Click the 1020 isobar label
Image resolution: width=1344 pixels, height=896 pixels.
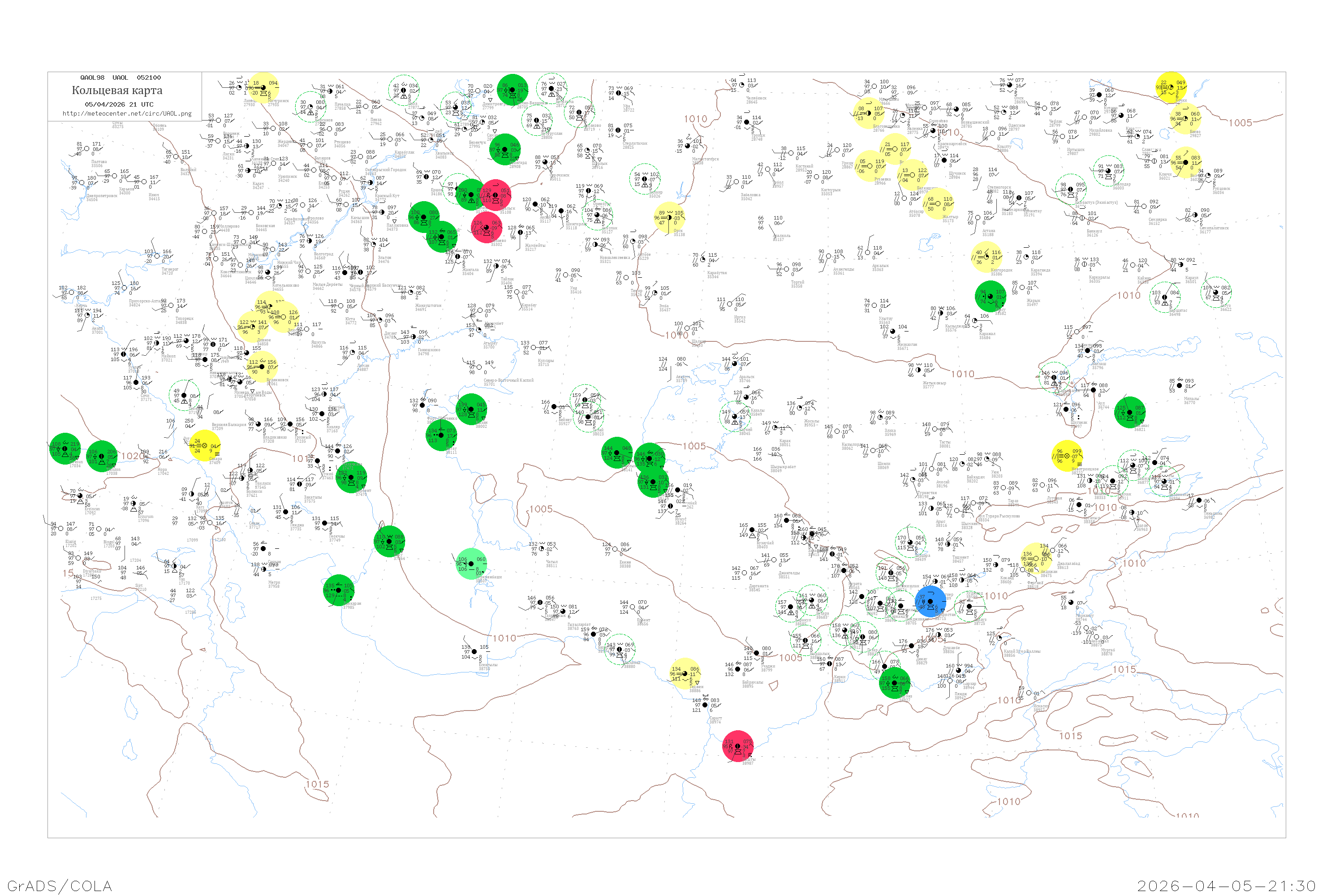133,456
